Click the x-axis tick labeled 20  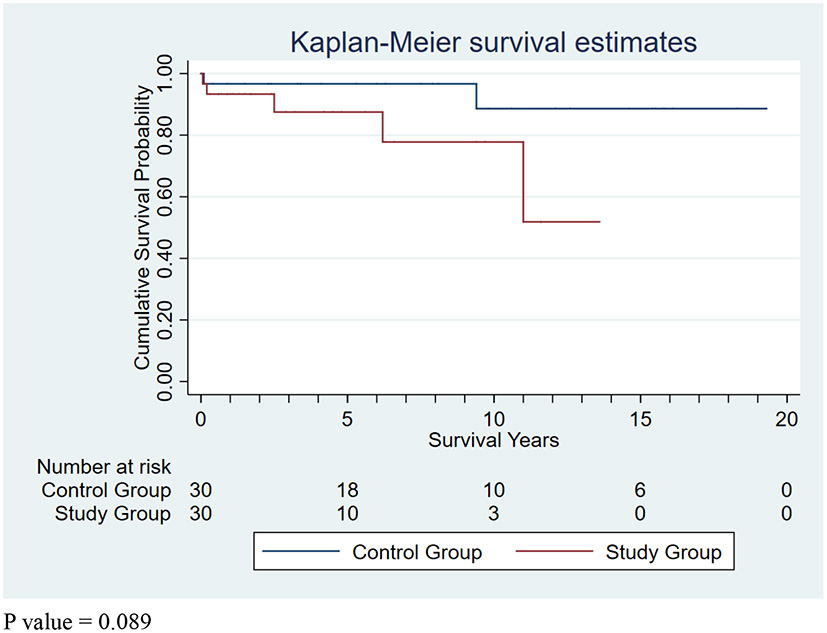(786, 419)
